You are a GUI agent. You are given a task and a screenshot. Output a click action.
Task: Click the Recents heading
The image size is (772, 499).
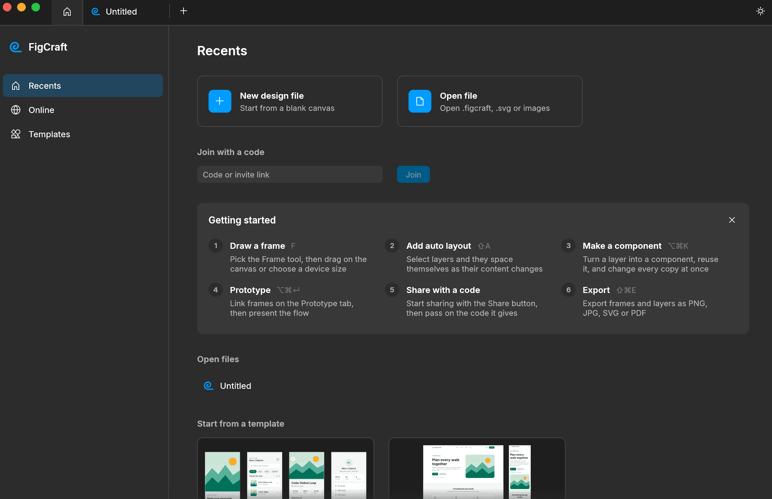click(222, 51)
